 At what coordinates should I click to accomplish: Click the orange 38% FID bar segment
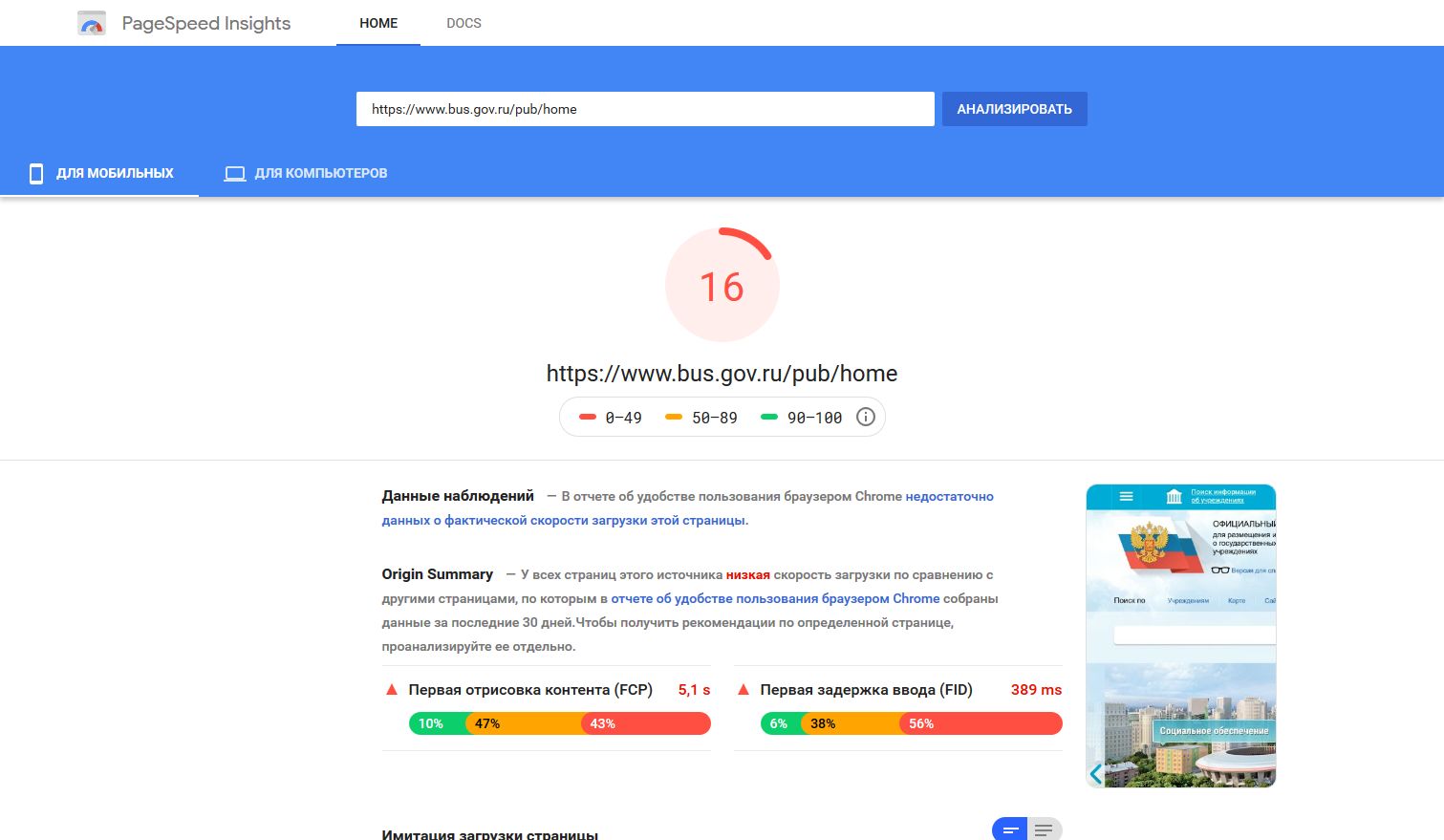(x=850, y=723)
